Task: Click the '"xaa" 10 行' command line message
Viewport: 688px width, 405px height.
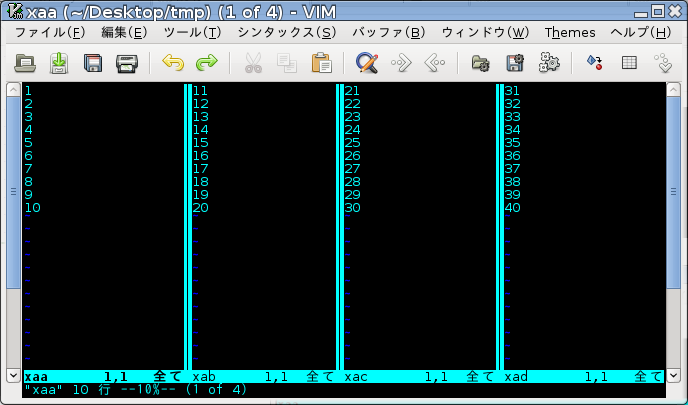Action: (x=68, y=390)
